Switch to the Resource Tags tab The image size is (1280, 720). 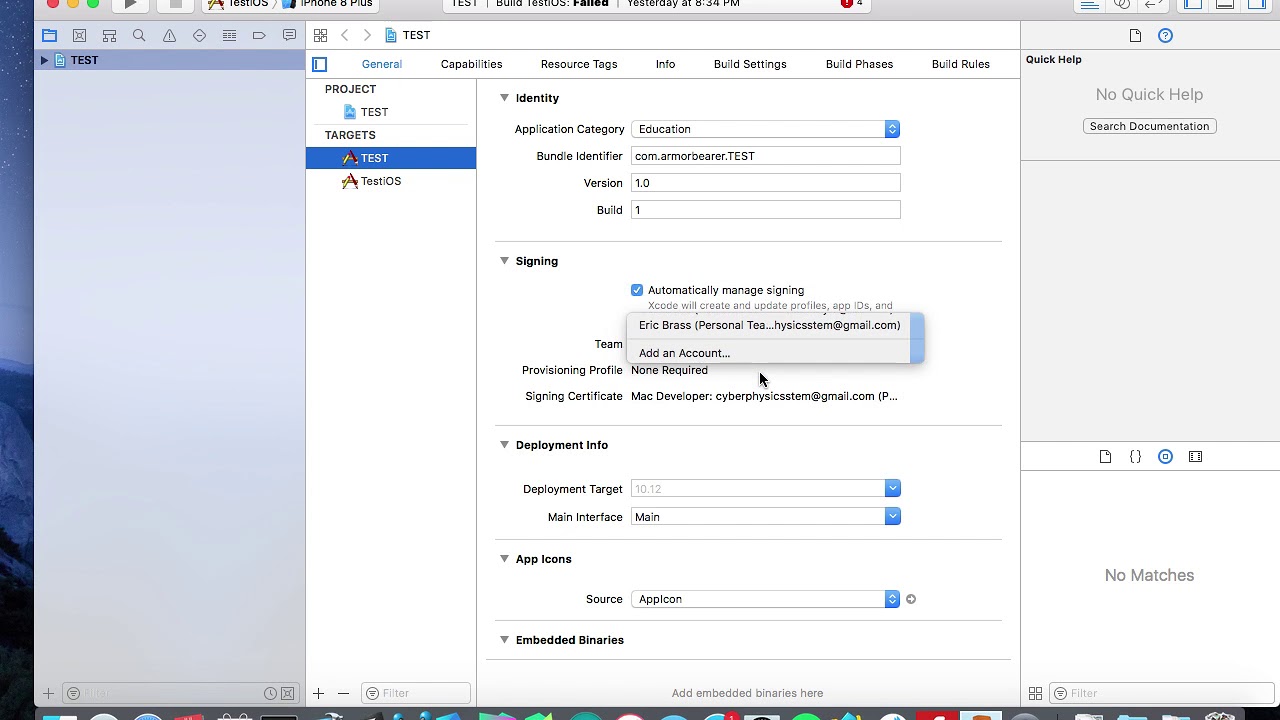click(579, 64)
